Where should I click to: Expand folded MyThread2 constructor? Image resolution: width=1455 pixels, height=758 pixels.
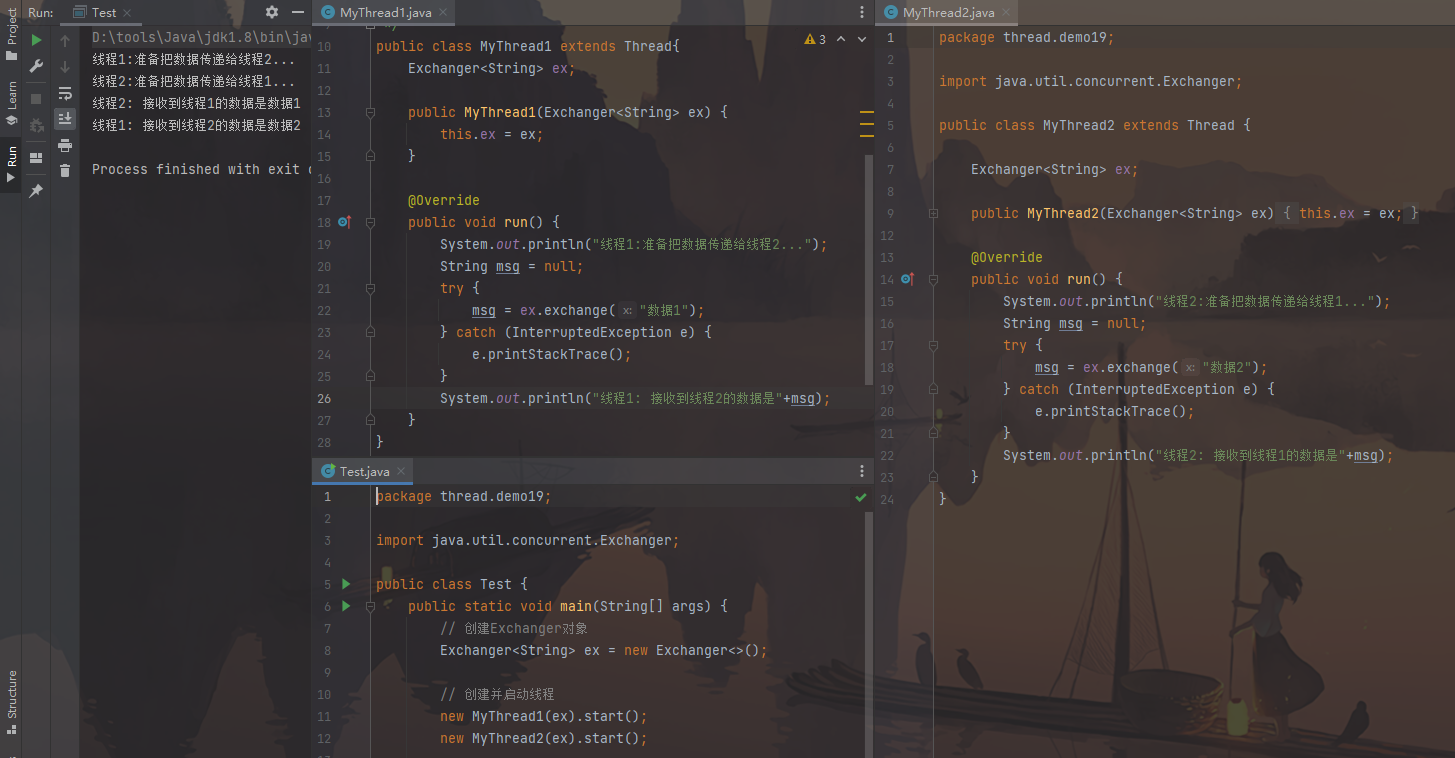click(933, 213)
